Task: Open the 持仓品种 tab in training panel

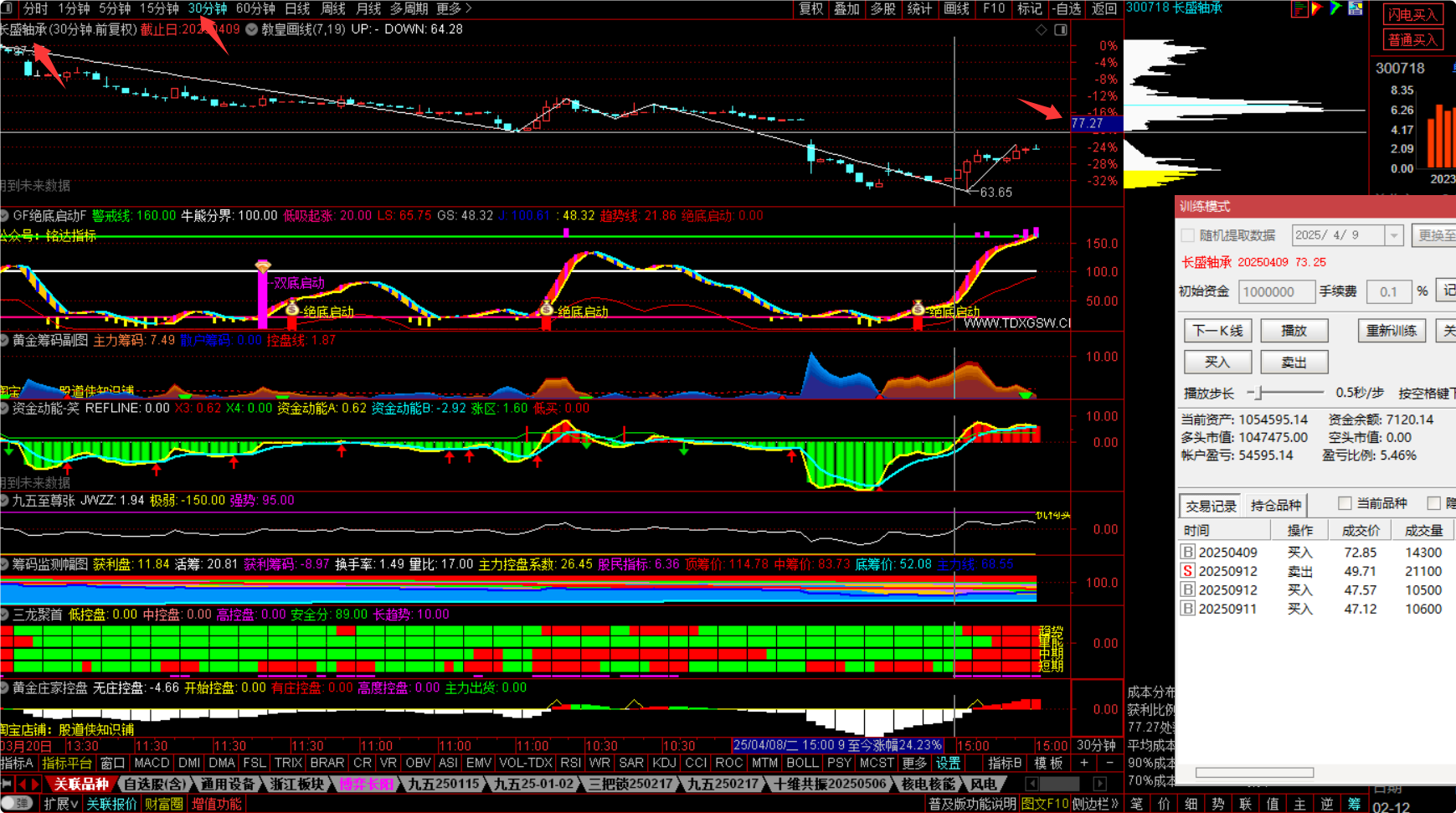Action: pyautogui.click(x=1275, y=505)
